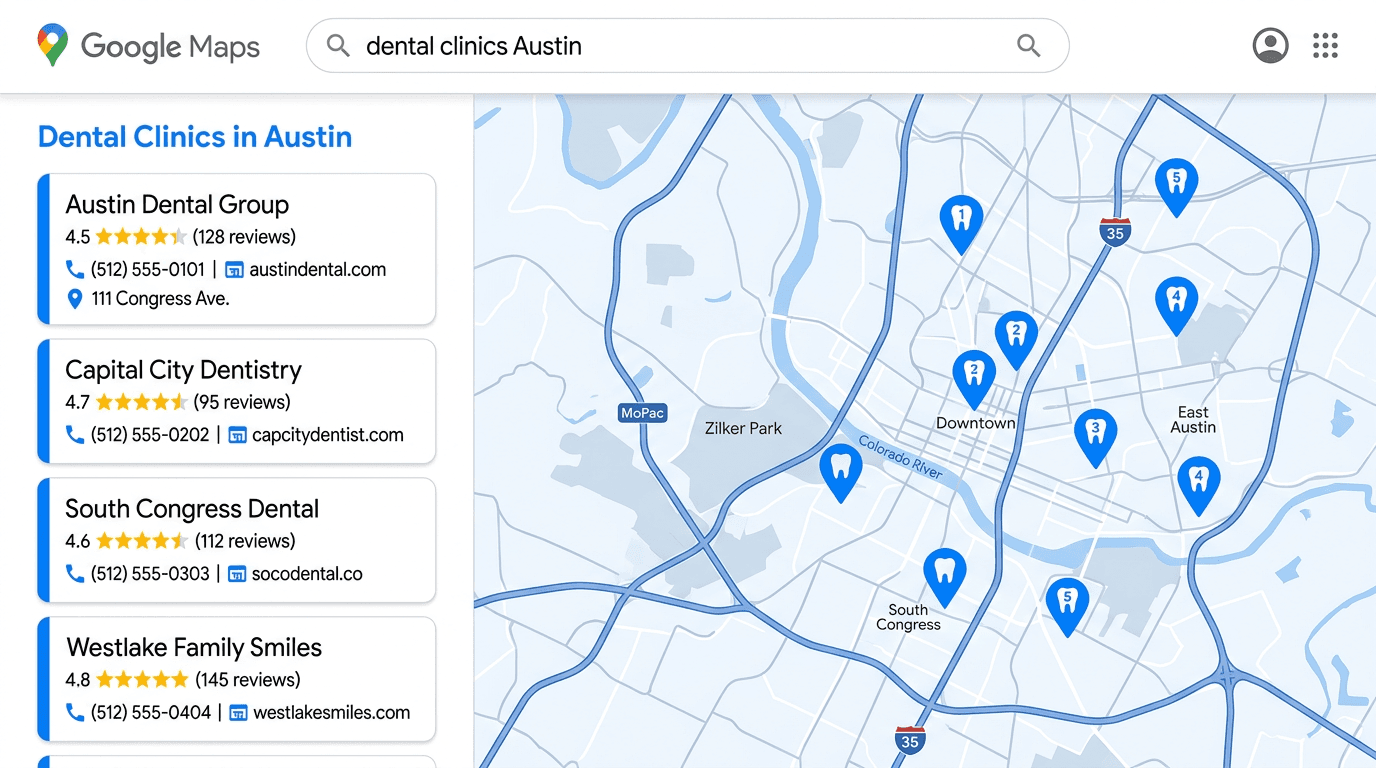The image size is (1376, 768).
Task: Click phone icon on Austin Dental Group card
Action: point(74,269)
